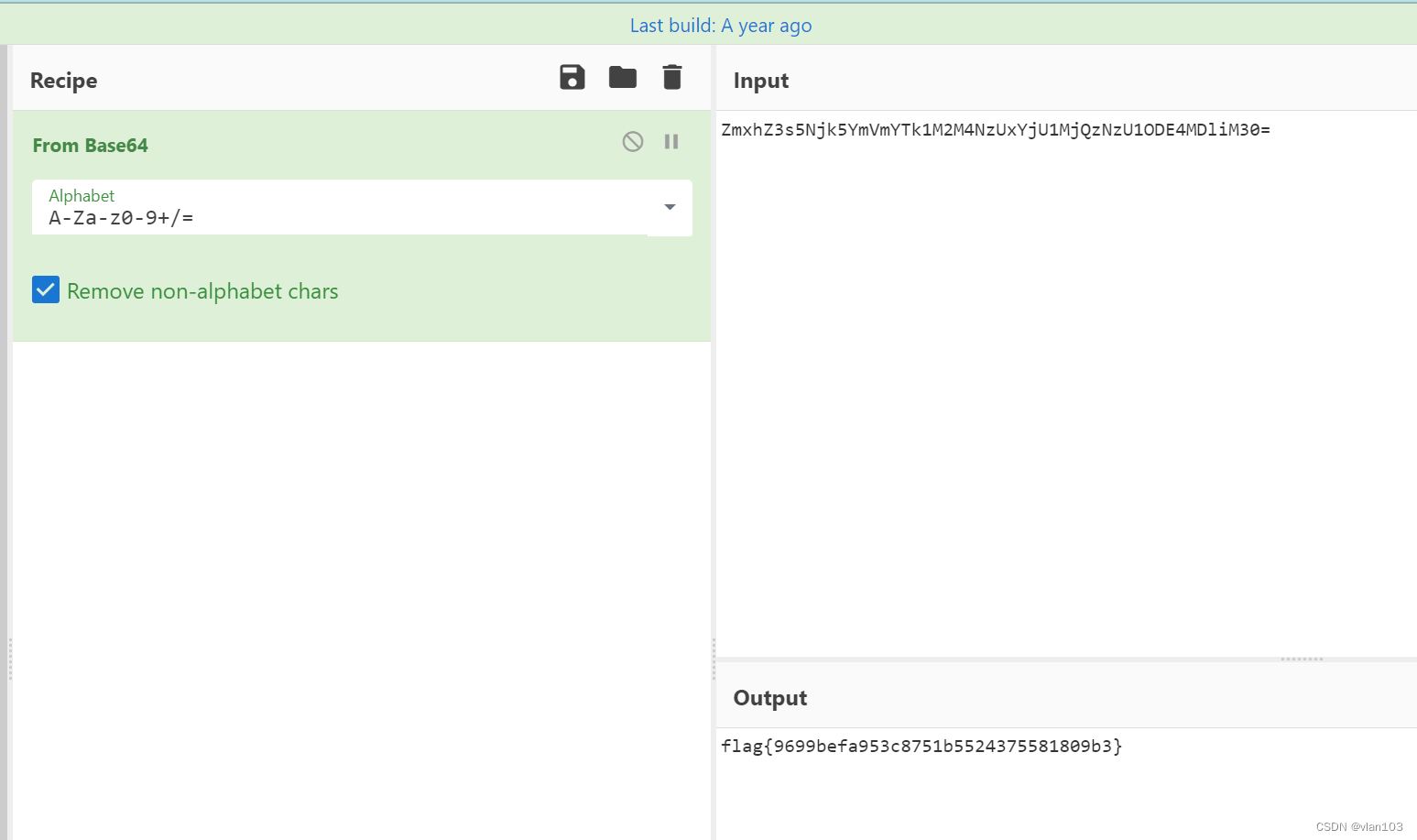Click the Output panel heading
Image resolution: width=1417 pixels, height=840 pixels.
click(x=770, y=698)
